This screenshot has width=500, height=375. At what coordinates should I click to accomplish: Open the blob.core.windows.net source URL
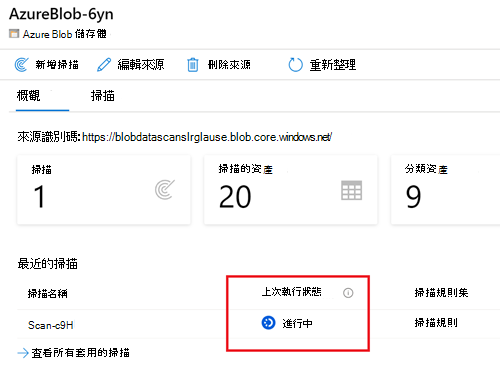(207, 137)
